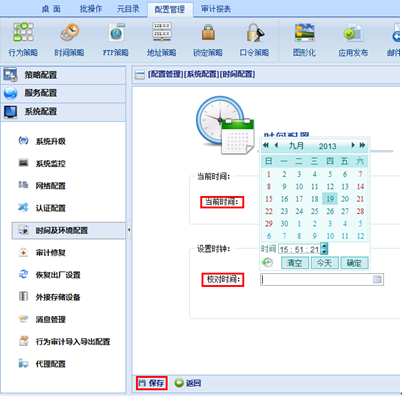Click the 图形化 toolbar icon
402x396 pixels.
(x=304, y=32)
